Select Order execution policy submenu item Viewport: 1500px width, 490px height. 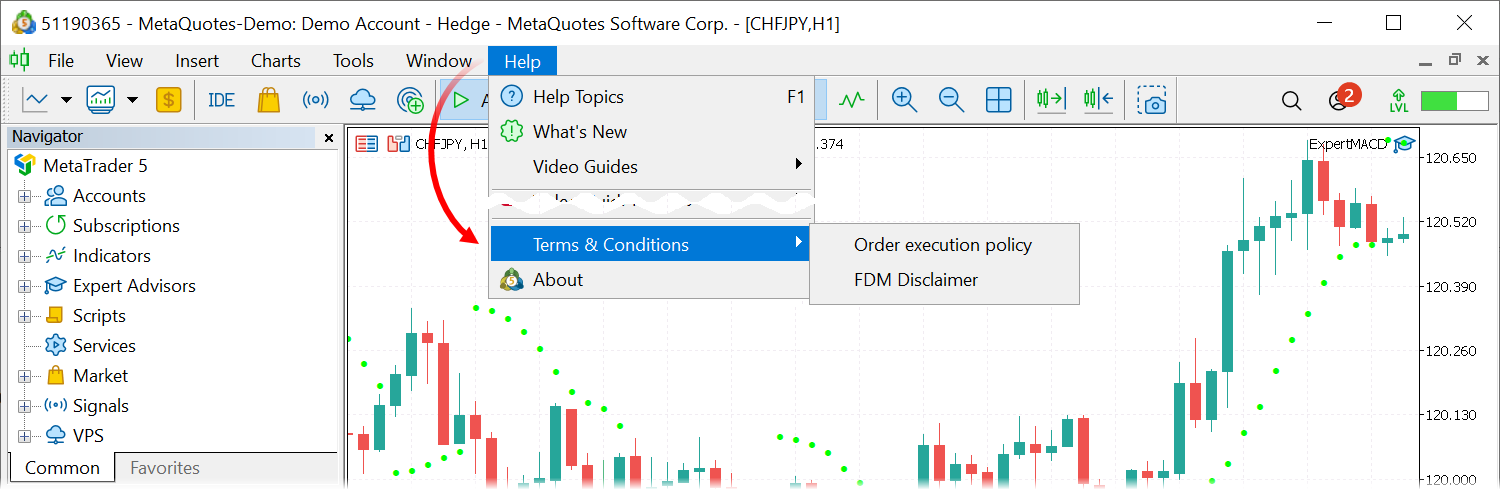coord(942,245)
